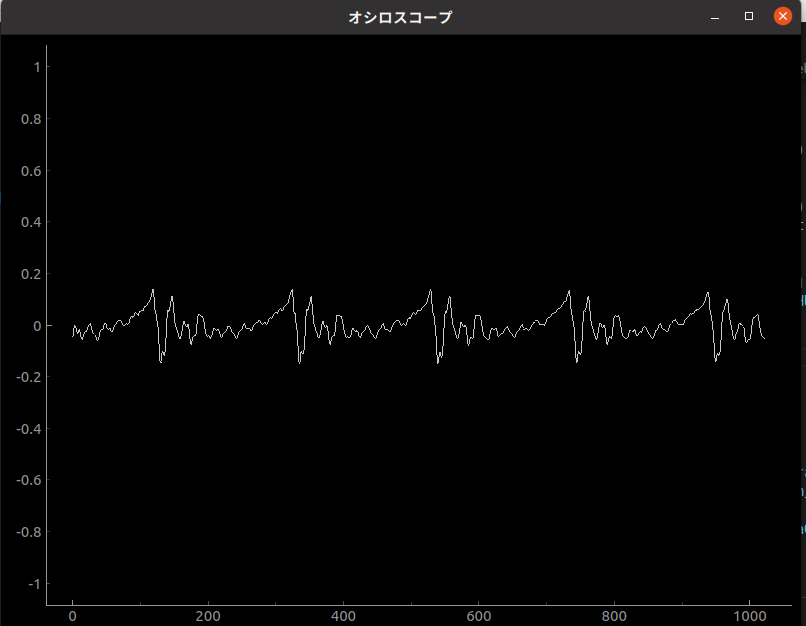Close the オシロスコープ window
806x626 pixels.
pyautogui.click(x=783, y=16)
